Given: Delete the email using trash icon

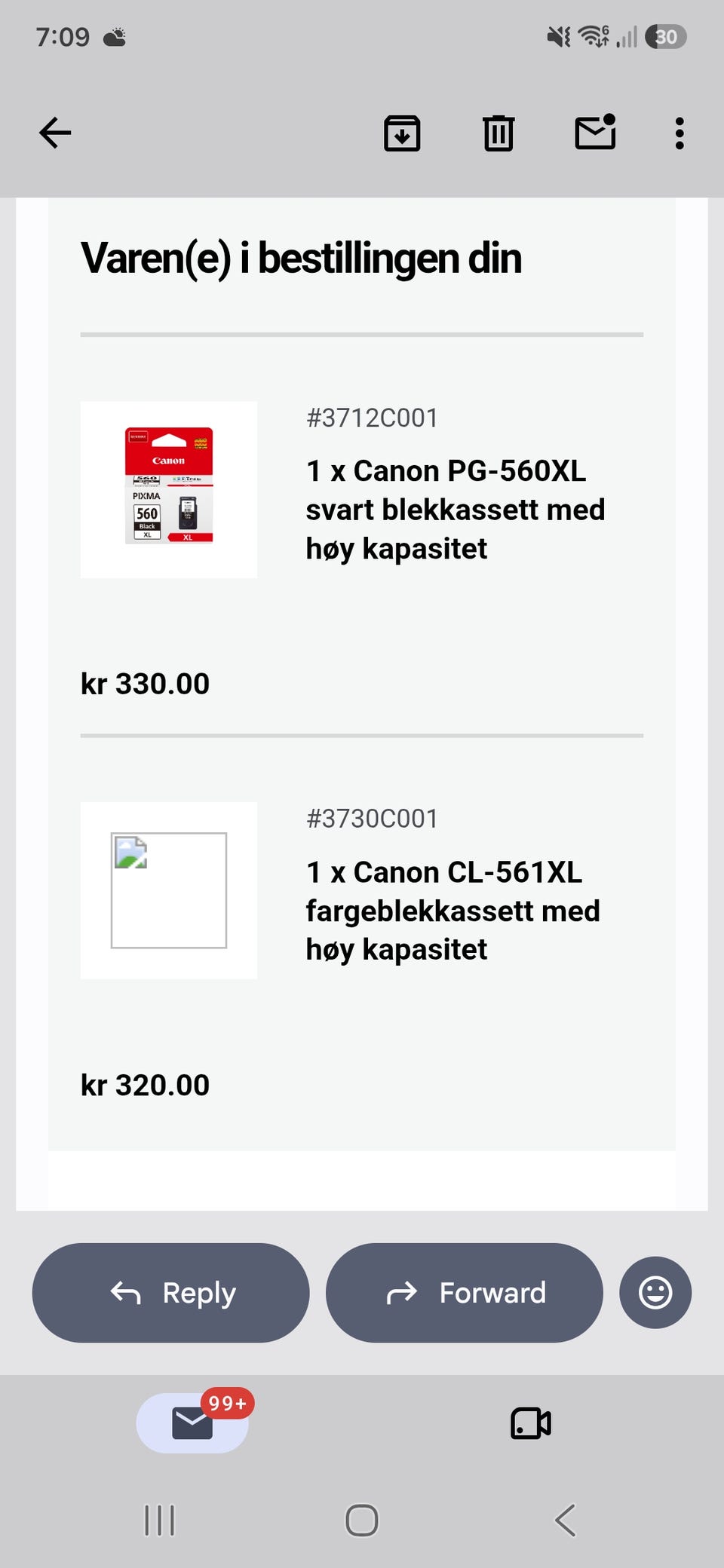Looking at the screenshot, I should 499,133.
